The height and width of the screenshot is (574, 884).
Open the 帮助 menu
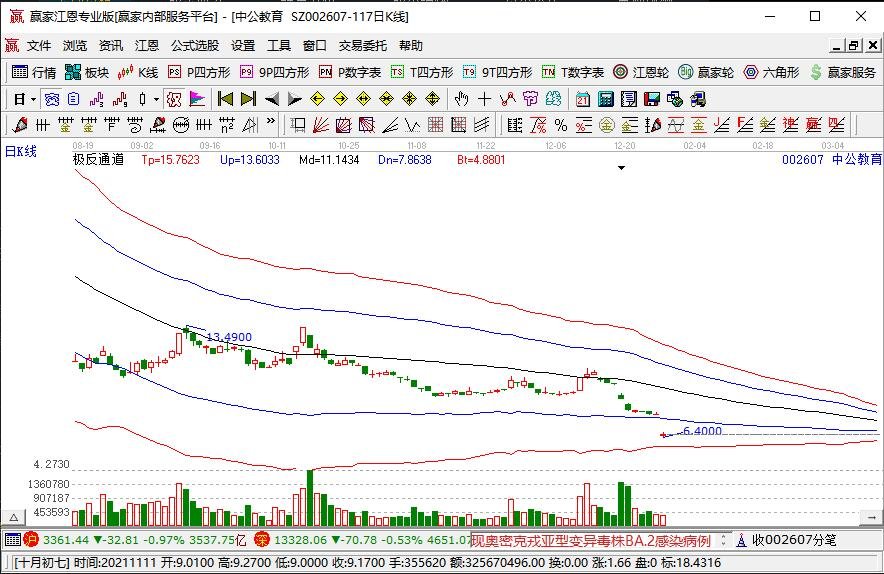pos(411,46)
